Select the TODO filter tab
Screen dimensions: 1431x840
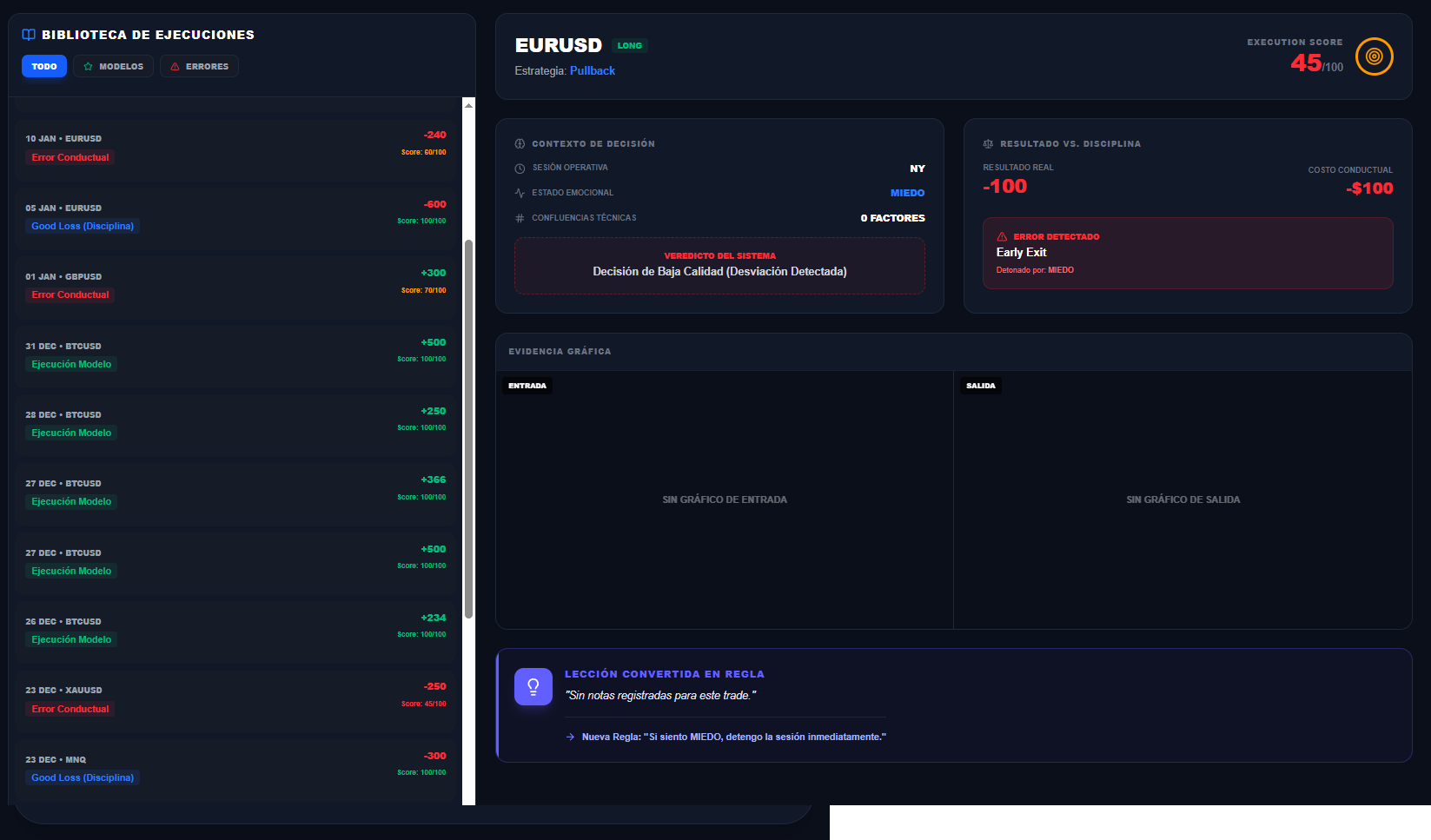click(x=44, y=67)
